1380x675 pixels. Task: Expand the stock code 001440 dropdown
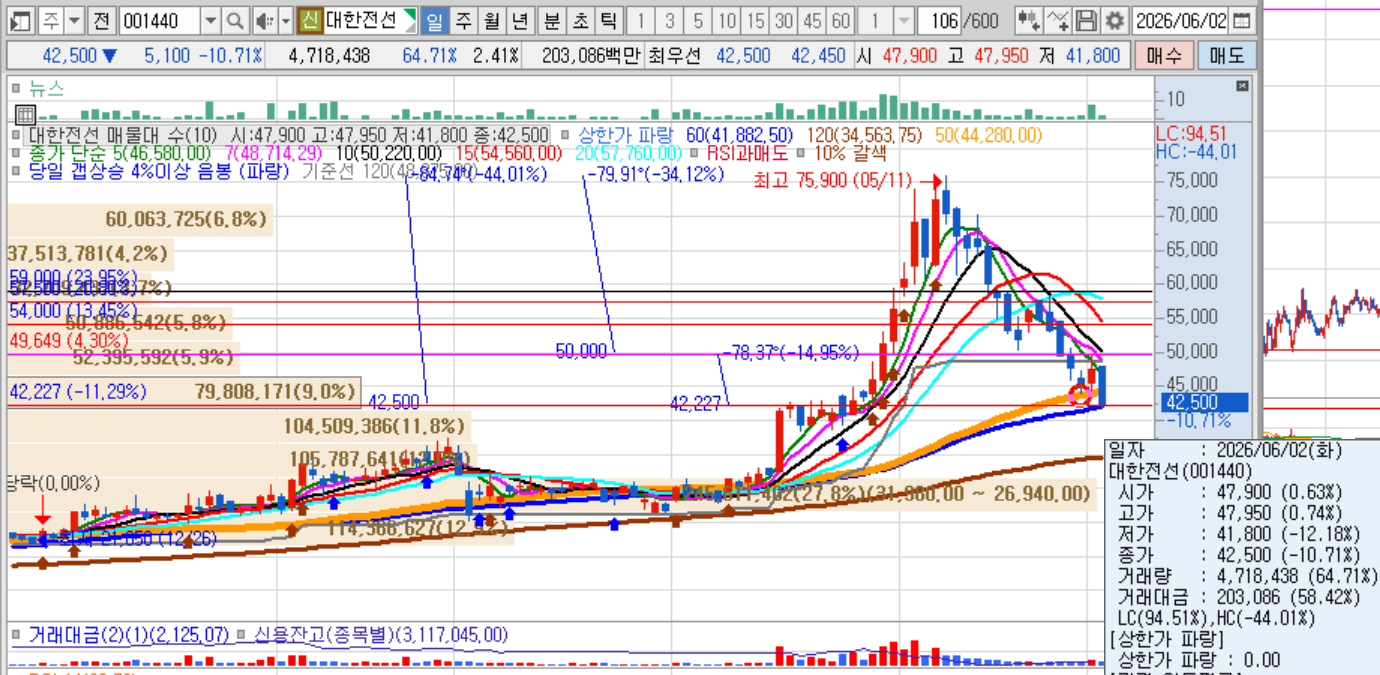[210, 20]
